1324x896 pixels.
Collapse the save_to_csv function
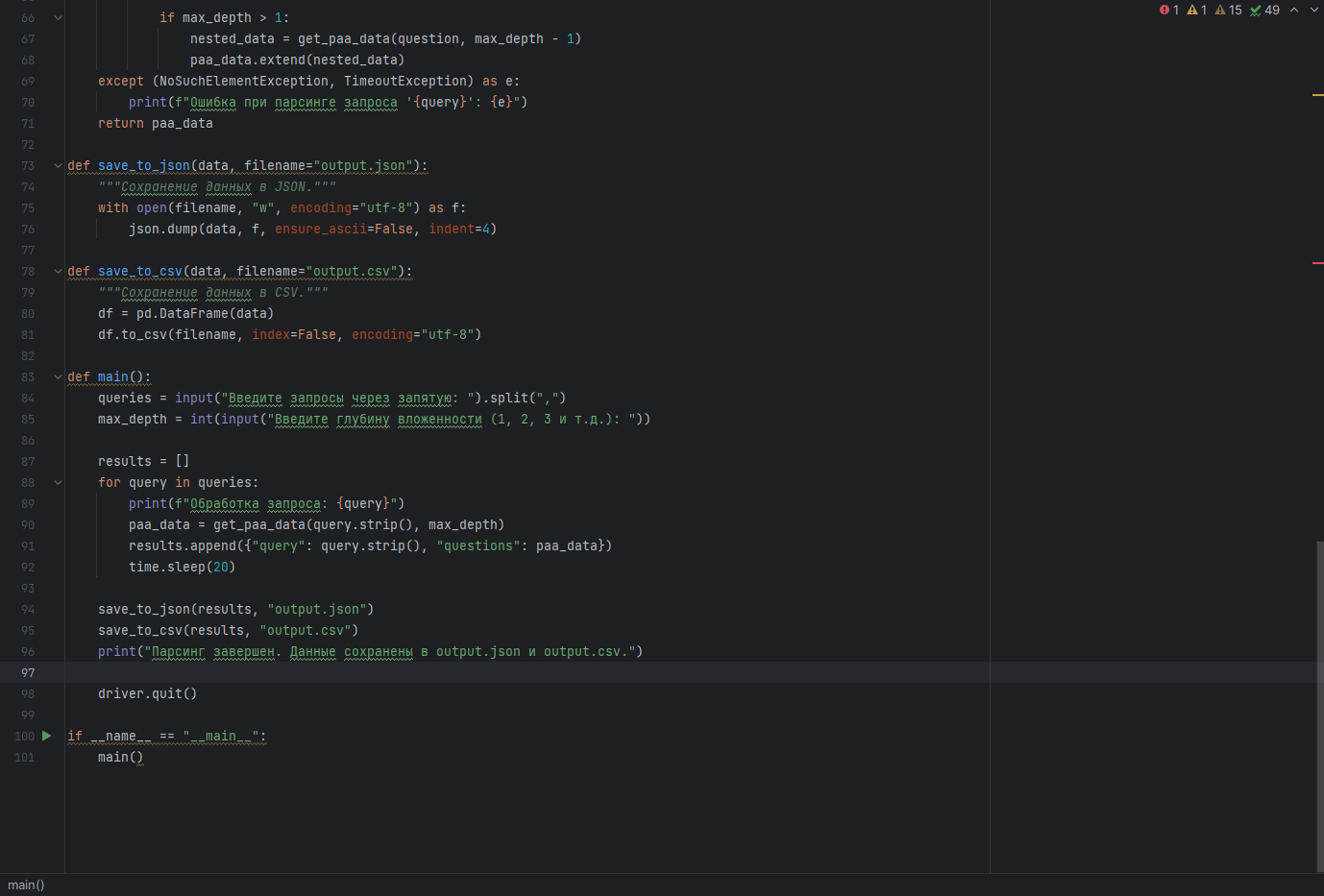(58, 271)
